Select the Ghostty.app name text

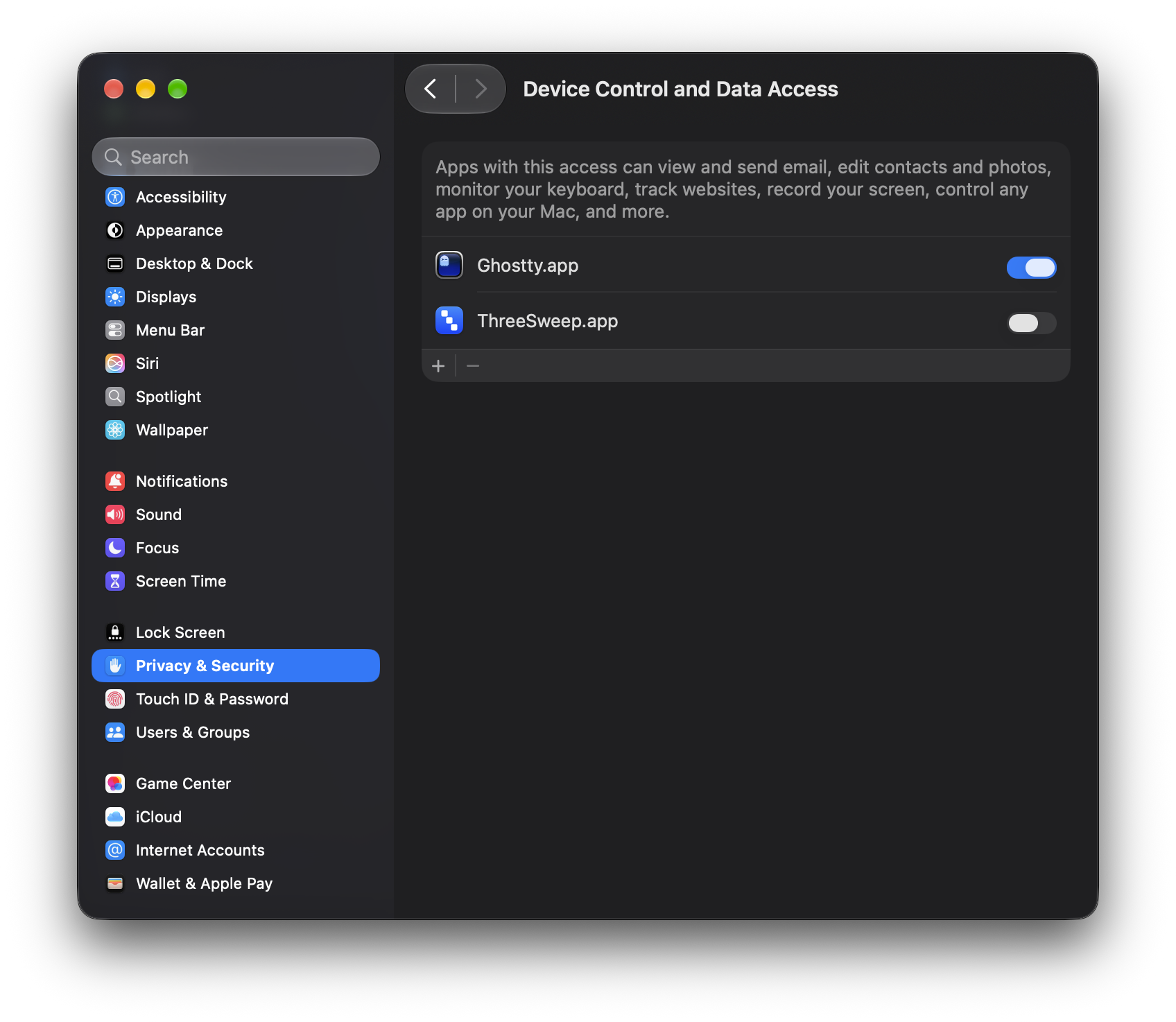click(528, 266)
